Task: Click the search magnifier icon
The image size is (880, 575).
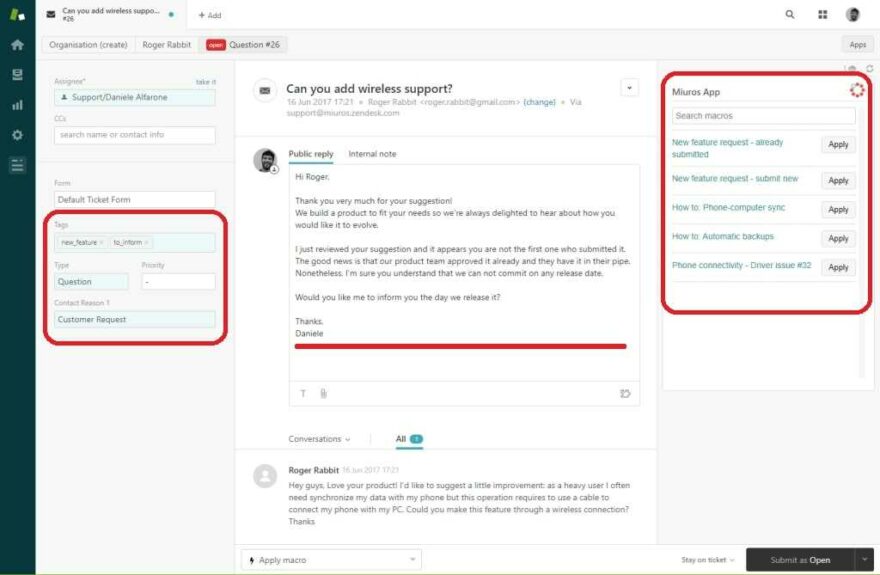Action: coord(790,15)
